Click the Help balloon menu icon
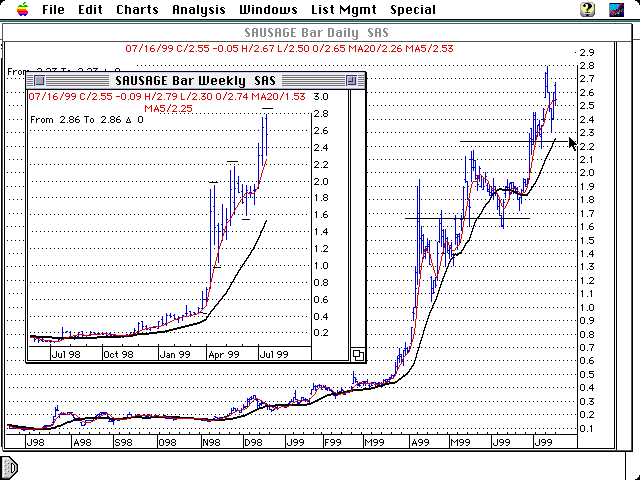 (x=588, y=10)
